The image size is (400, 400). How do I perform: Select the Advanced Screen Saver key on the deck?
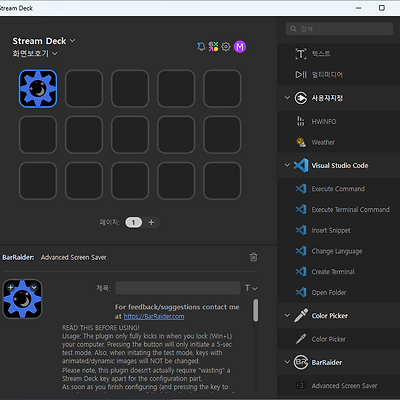pos(38,89)
